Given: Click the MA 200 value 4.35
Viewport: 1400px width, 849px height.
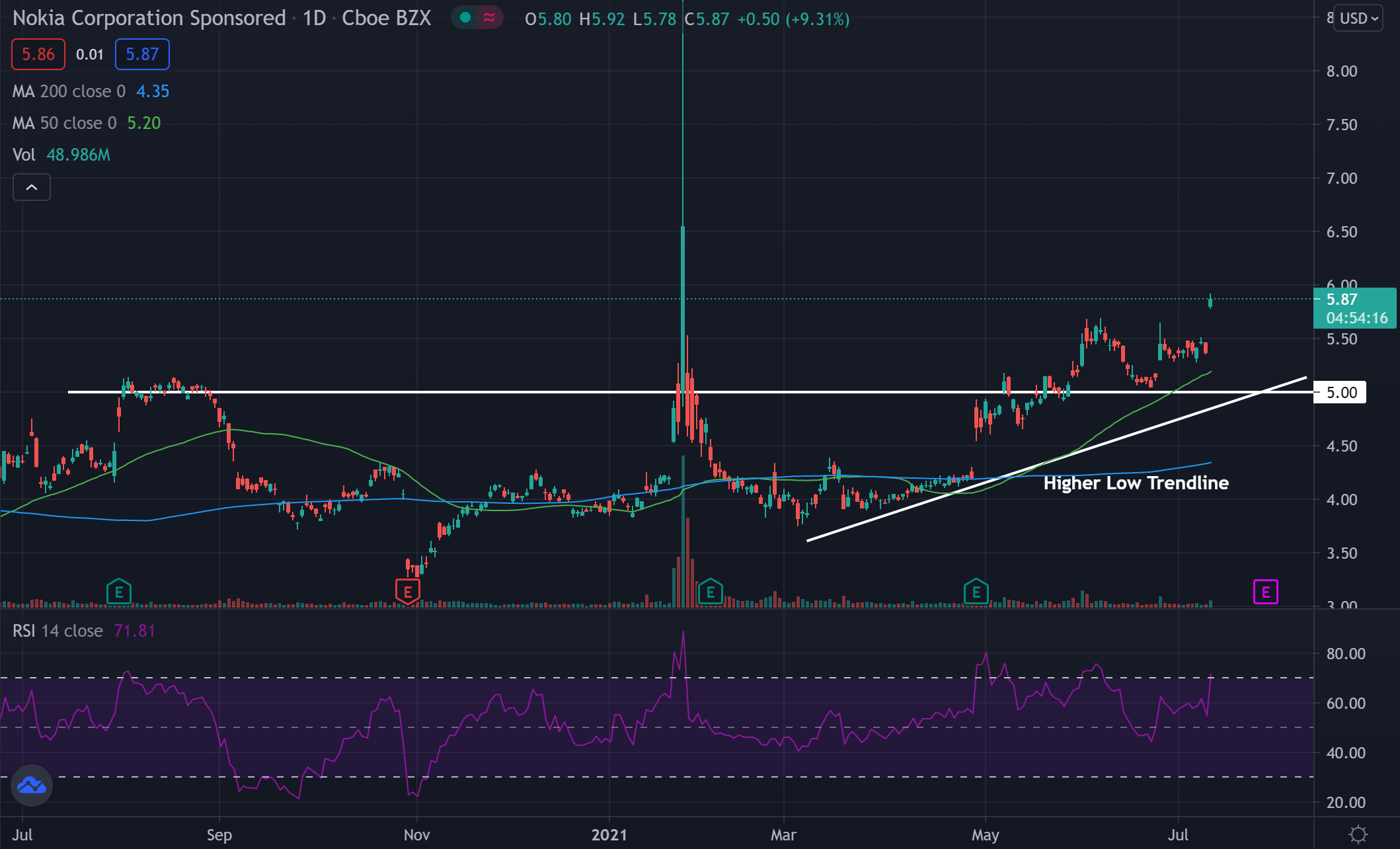Looking at the screenshot, I should point(153,91).
